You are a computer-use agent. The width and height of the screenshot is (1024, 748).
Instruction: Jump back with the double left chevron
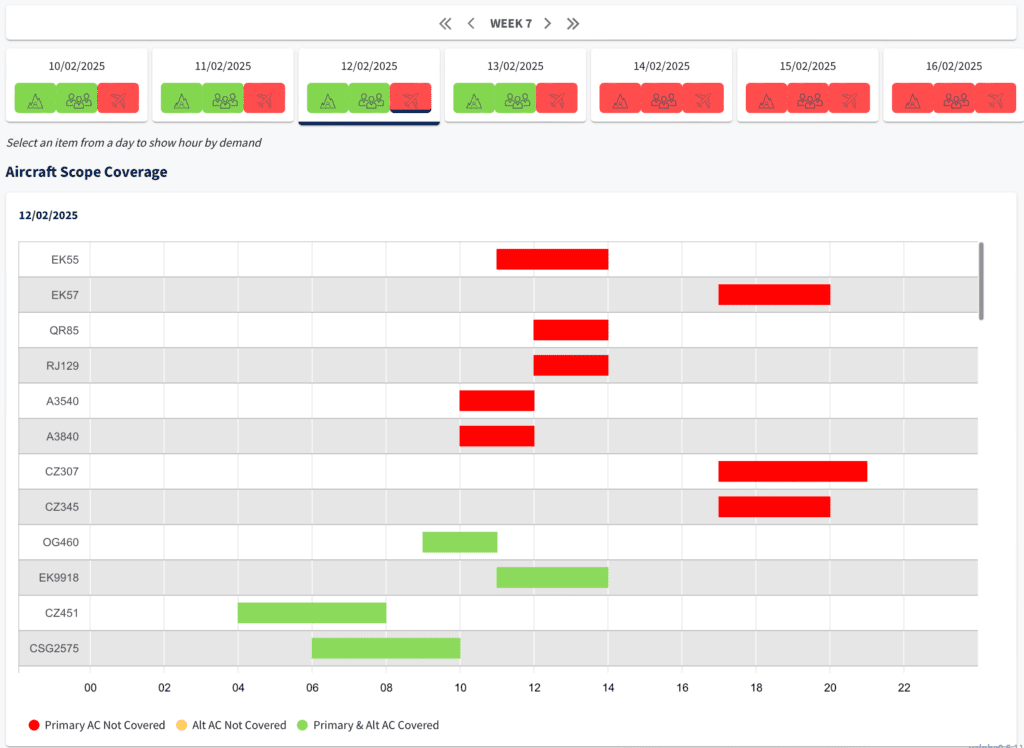445,23
